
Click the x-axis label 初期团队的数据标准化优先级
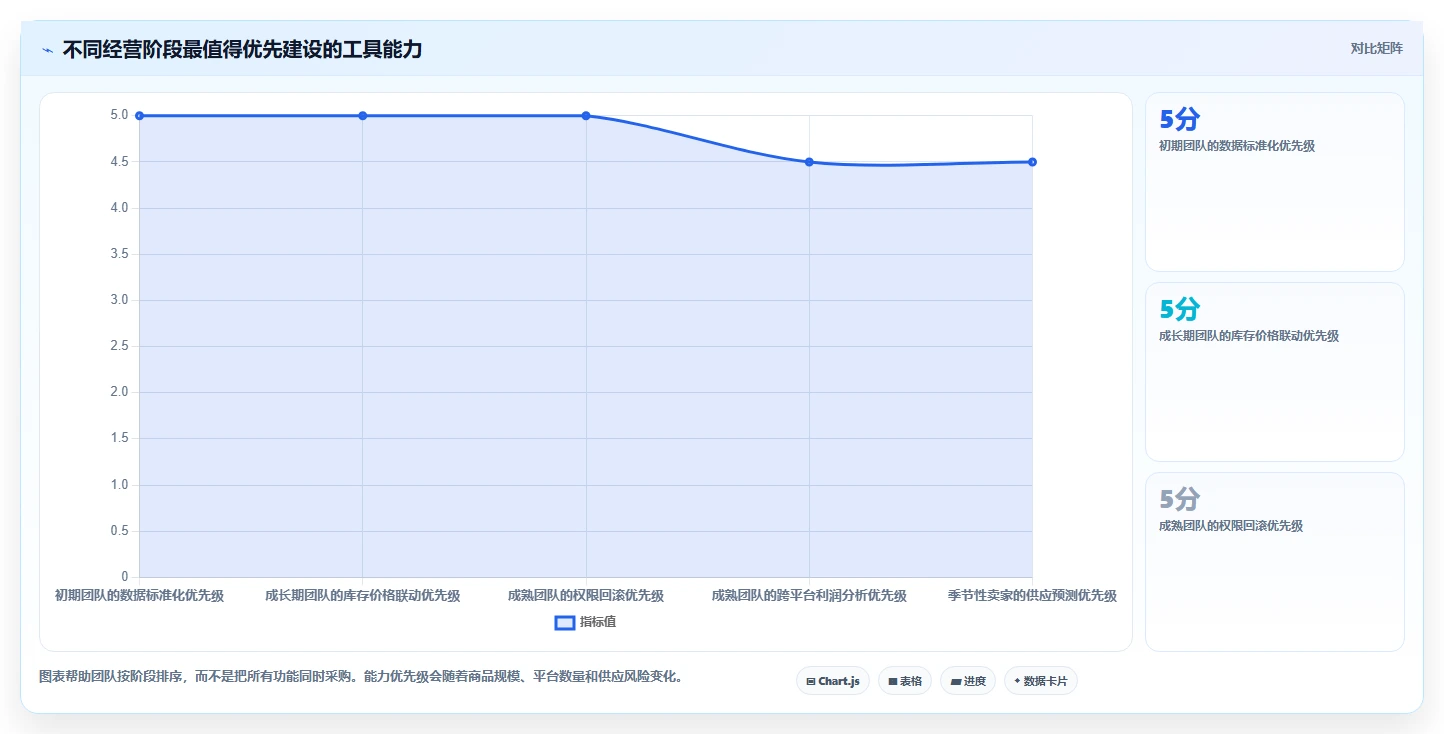[x=139, y=596]
